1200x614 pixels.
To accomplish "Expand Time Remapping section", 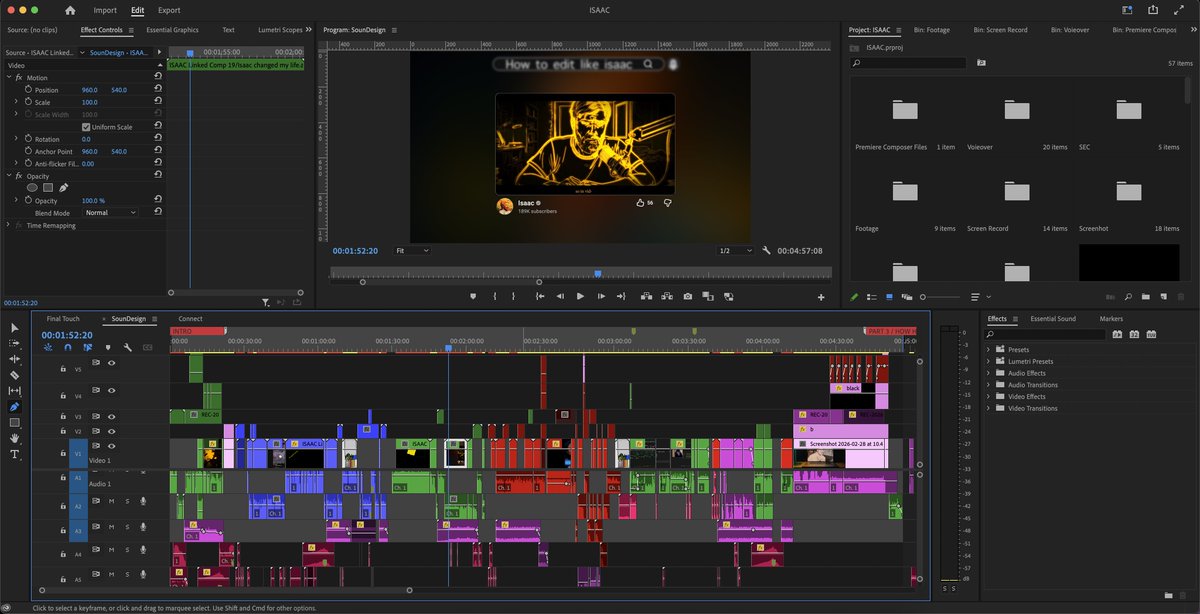I will (8, 225).
